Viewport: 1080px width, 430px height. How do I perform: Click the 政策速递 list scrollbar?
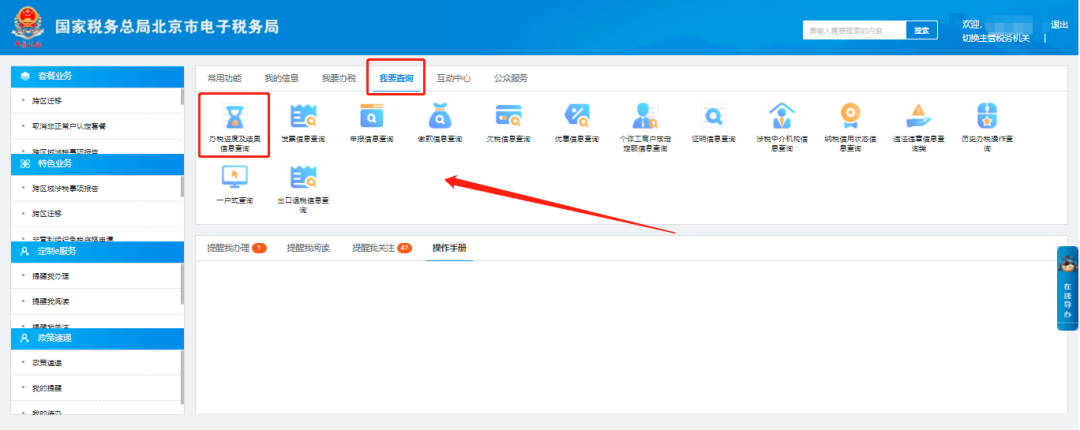point(182,377)
